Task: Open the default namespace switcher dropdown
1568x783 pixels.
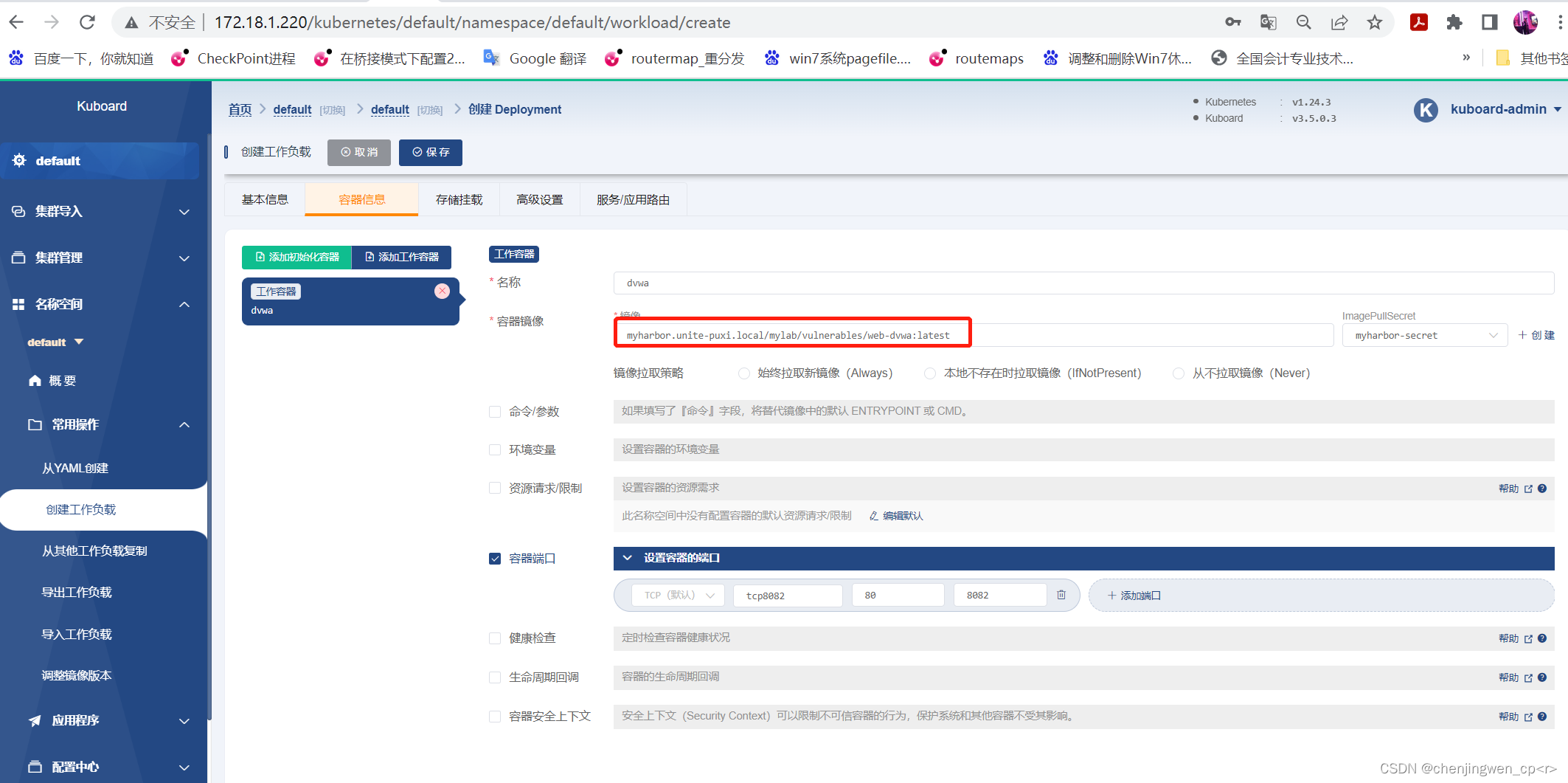Action: (56, 342)
